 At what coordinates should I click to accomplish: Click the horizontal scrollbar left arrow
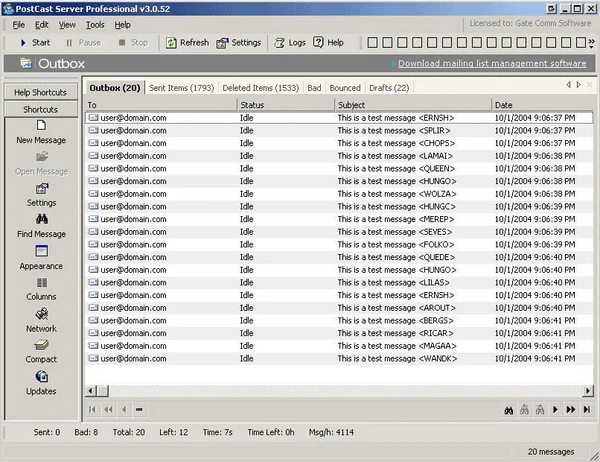pos(91,391)
